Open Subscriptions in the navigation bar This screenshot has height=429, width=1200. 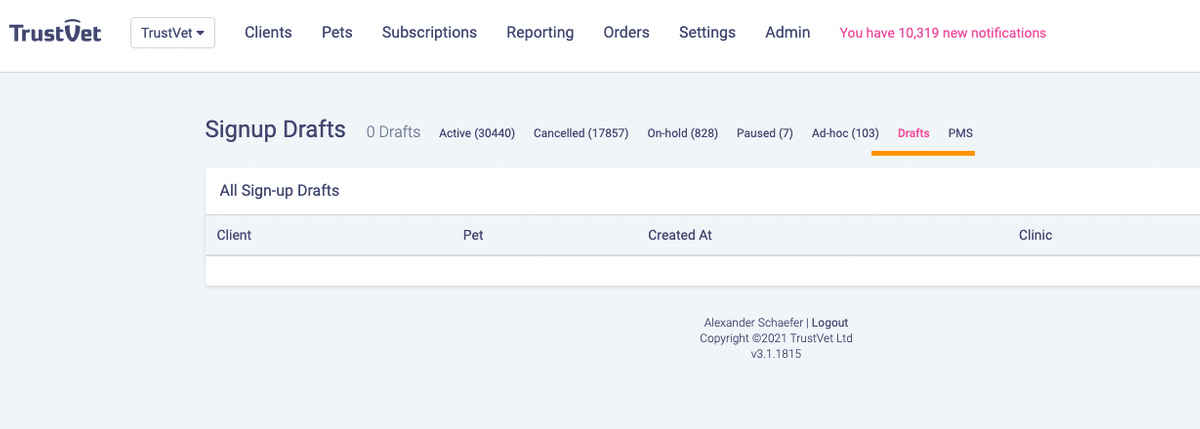click(429, 32)
